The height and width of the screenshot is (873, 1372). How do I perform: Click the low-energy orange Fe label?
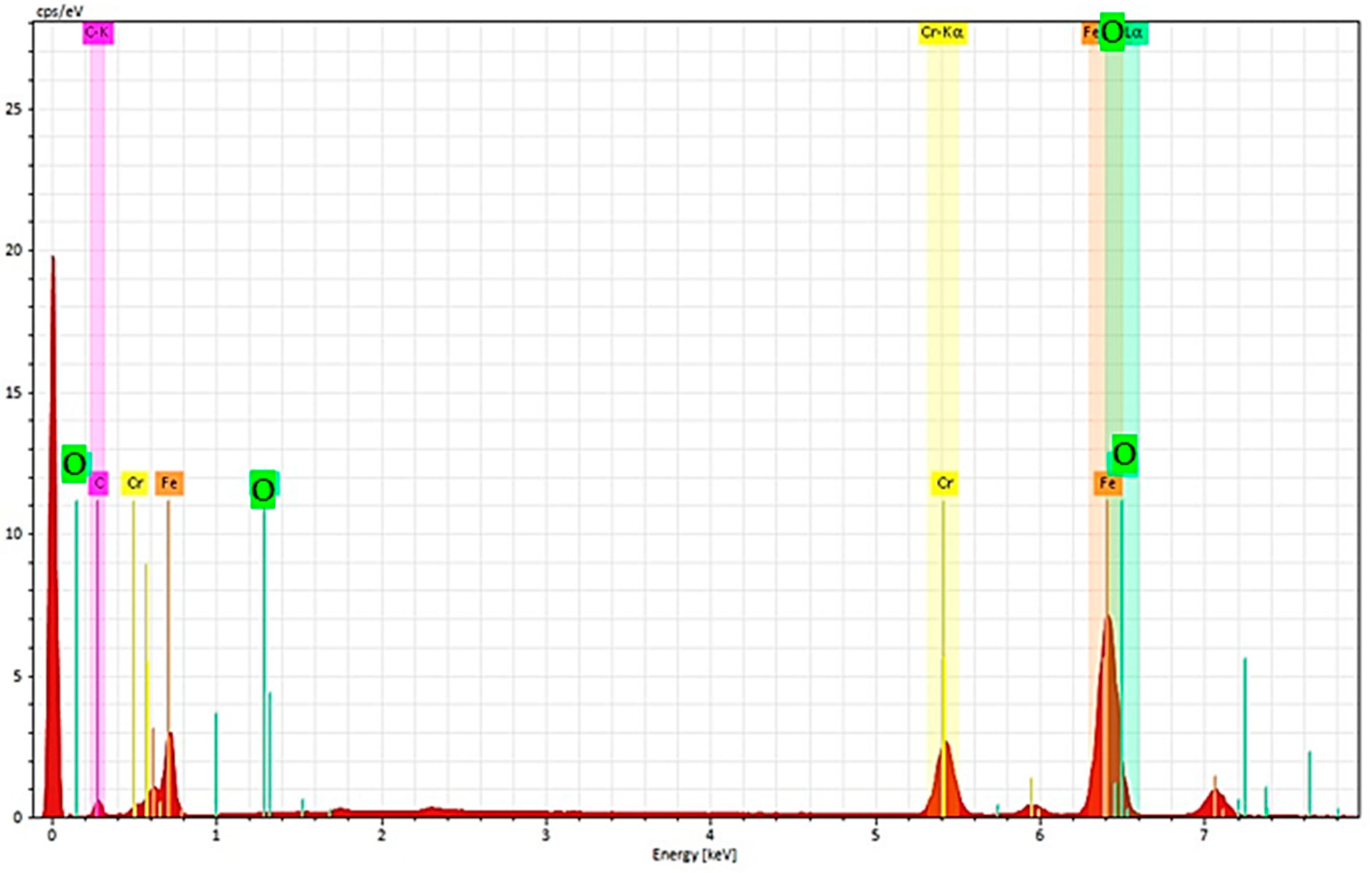coord(169,483)
